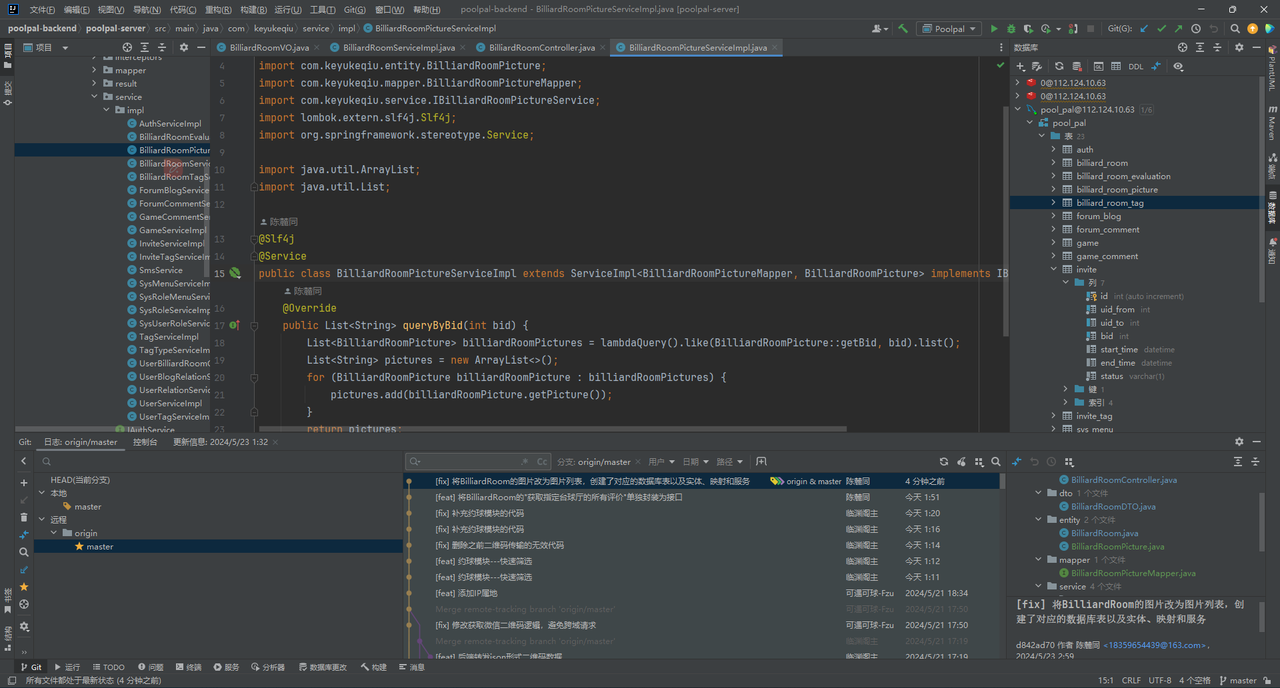Open the 日期 date filter dropdown

point(693,462)
